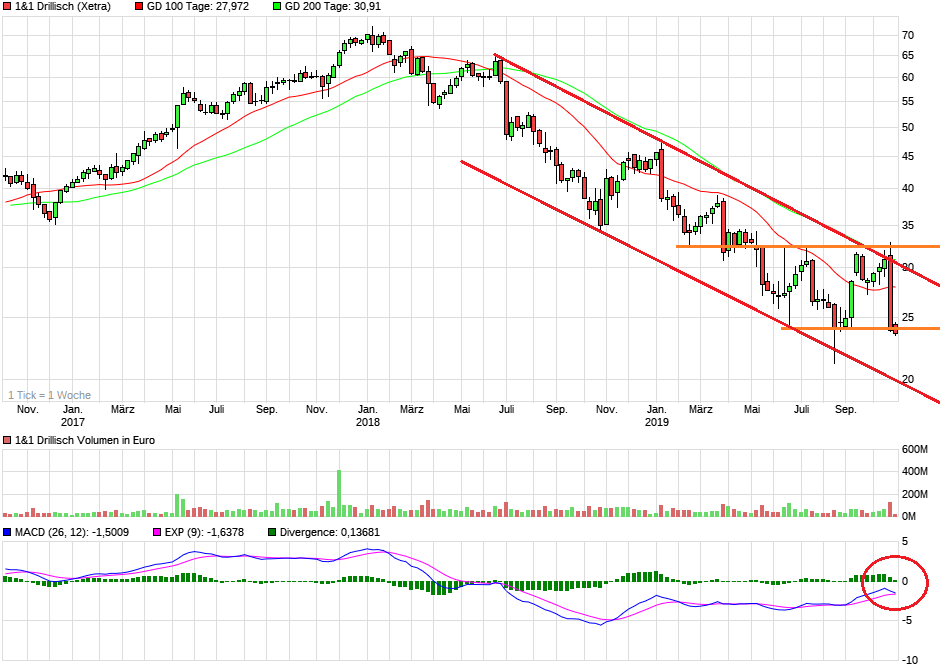Click volume axis value 600M

point(915,449)
